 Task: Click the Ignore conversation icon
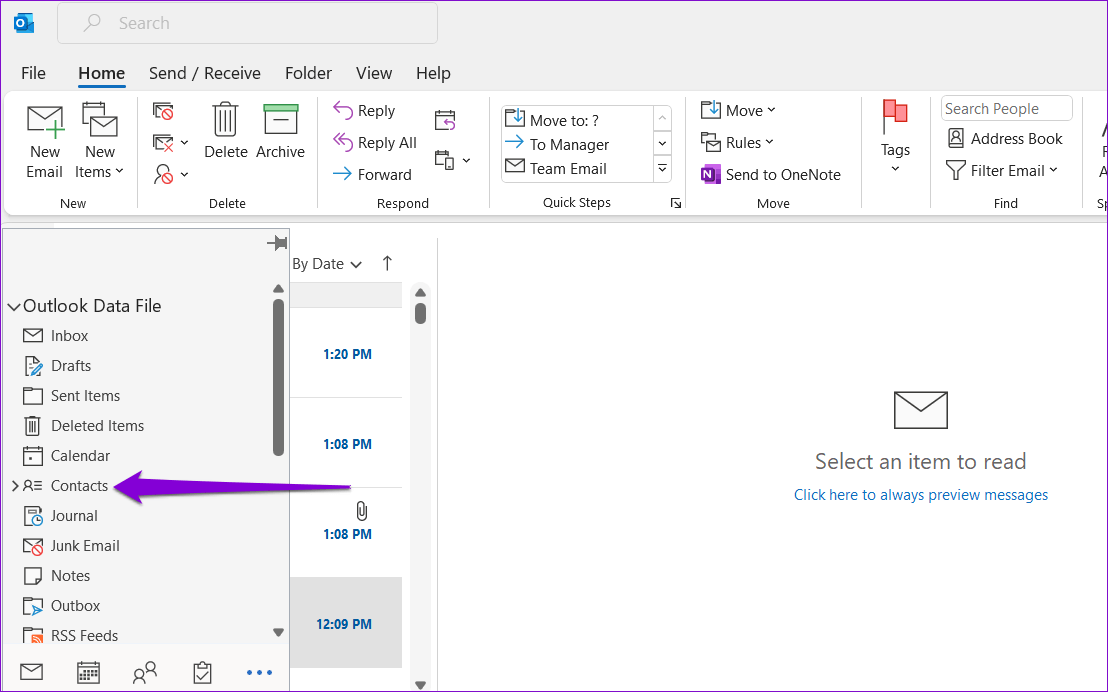[x=163, y=111]
